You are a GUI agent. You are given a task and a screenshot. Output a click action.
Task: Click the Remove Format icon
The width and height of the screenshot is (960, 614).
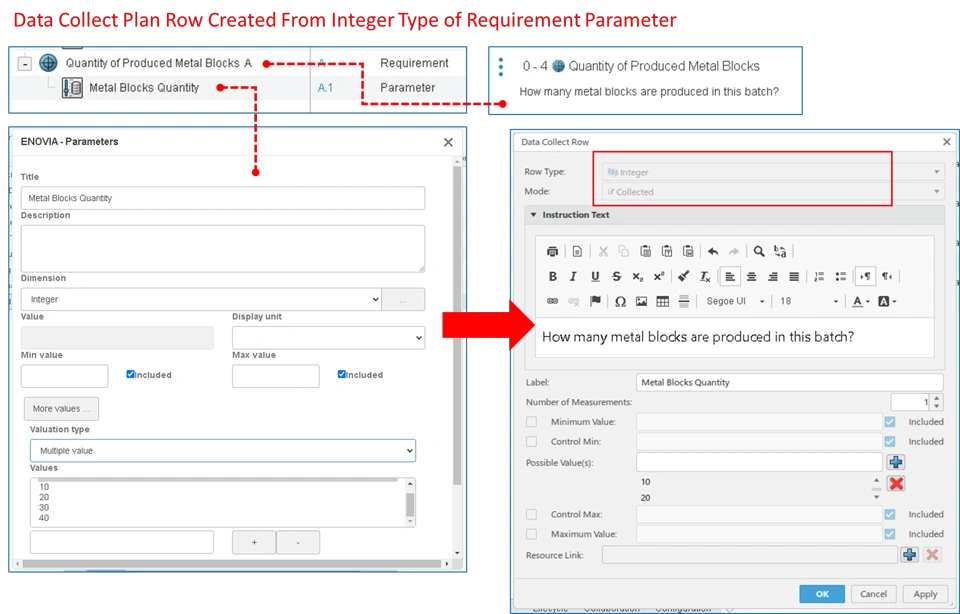pos(705,277)
